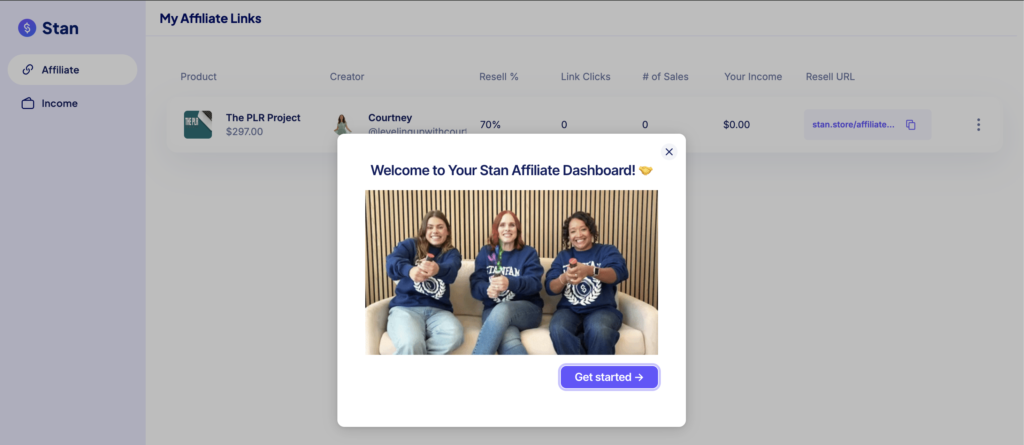Open The PLR Project product thumbnail

(197, 124)
